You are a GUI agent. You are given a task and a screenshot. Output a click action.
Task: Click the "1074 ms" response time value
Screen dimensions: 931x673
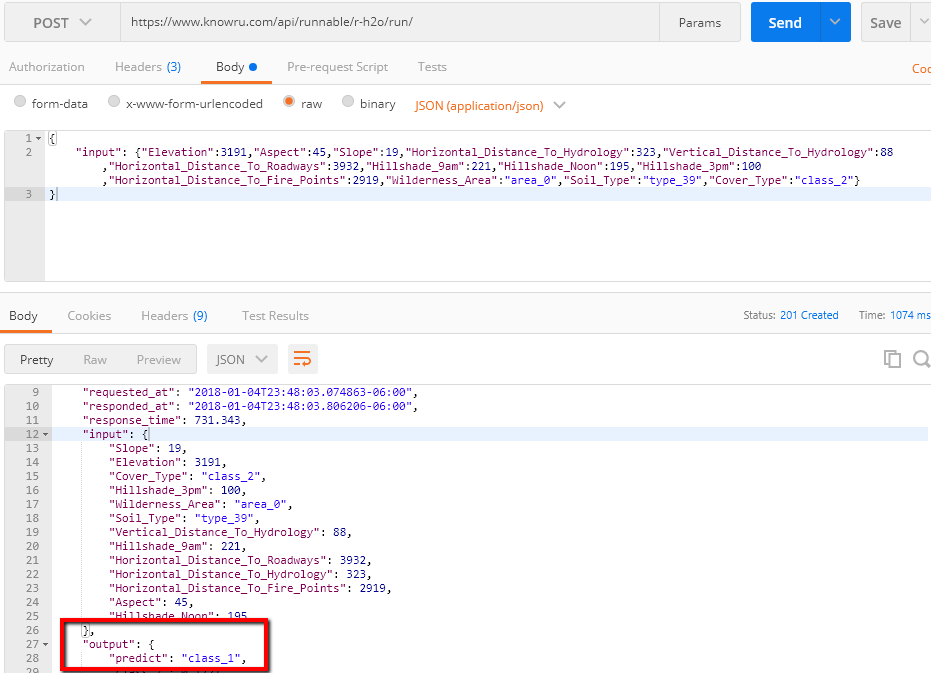click(910, 315)
